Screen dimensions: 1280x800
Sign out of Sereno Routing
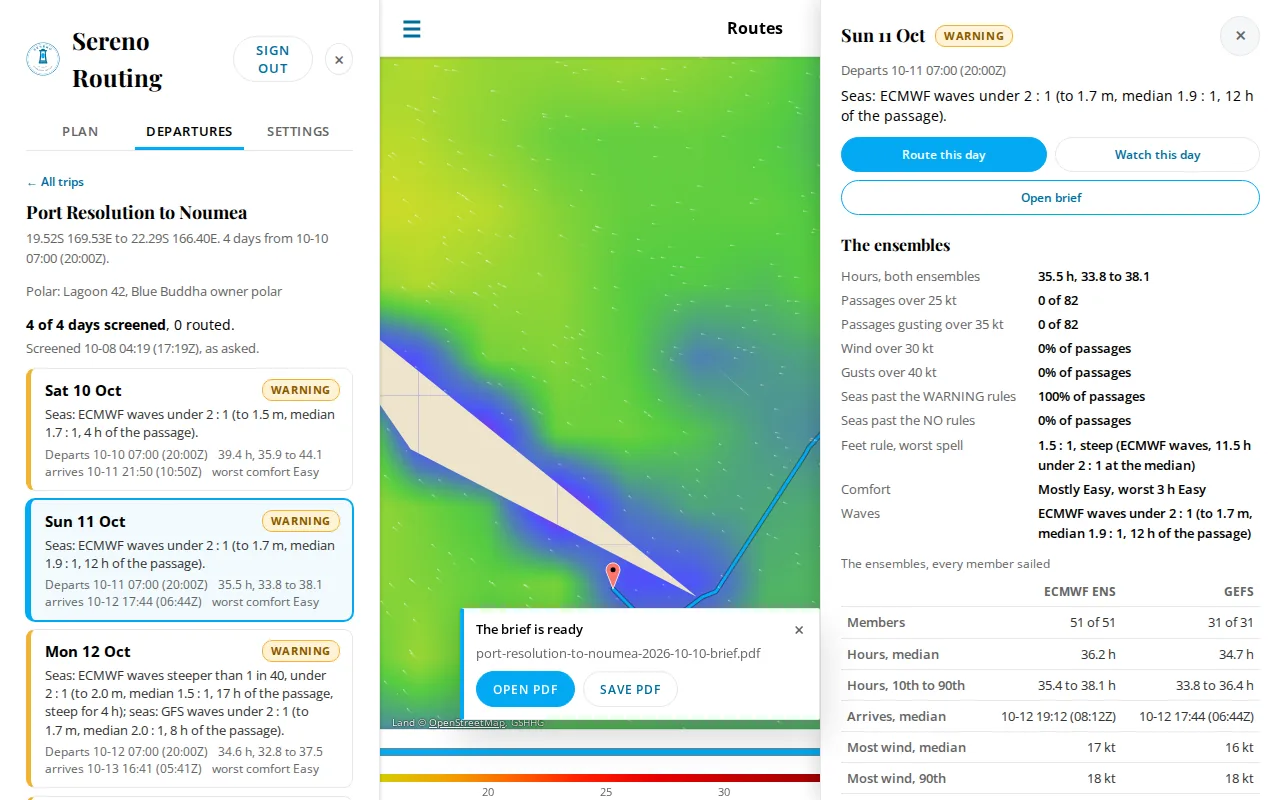[x=273, y=59]
